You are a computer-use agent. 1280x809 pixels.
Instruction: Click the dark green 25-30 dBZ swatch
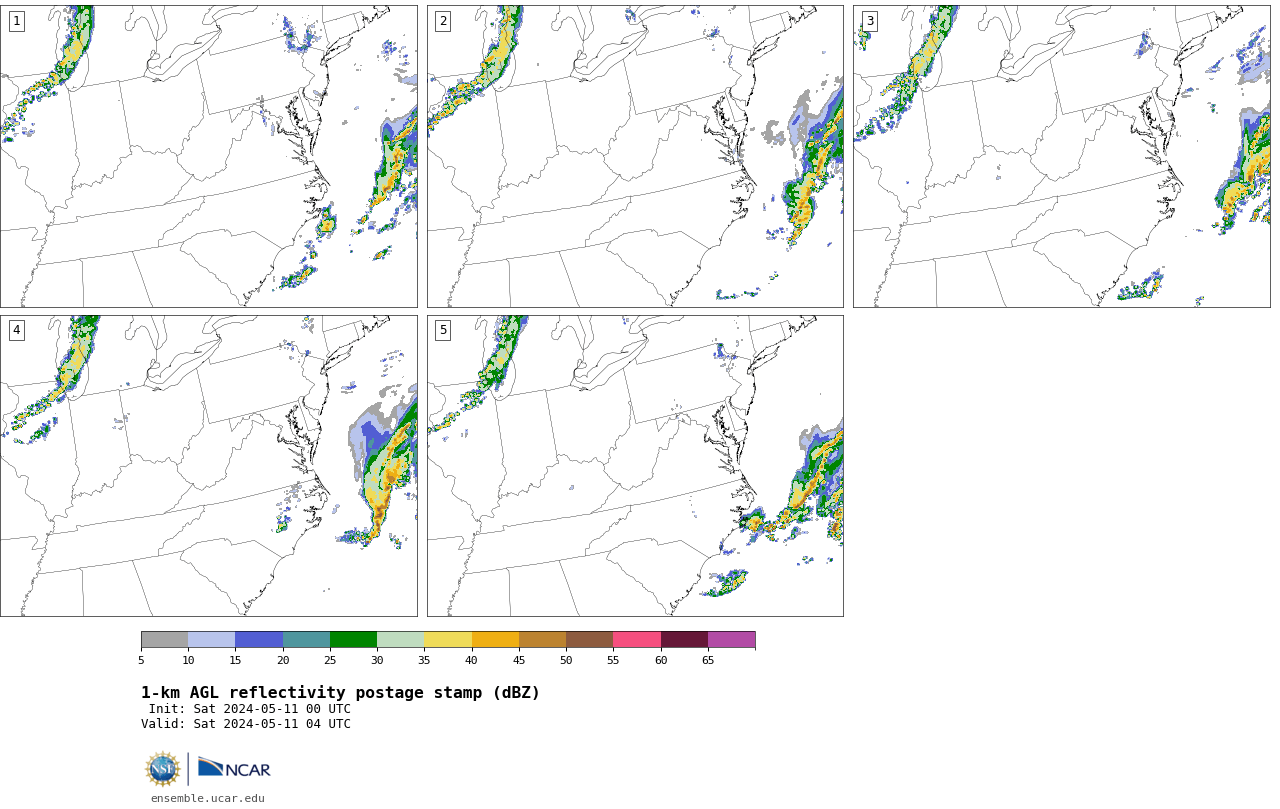(353, 640)
